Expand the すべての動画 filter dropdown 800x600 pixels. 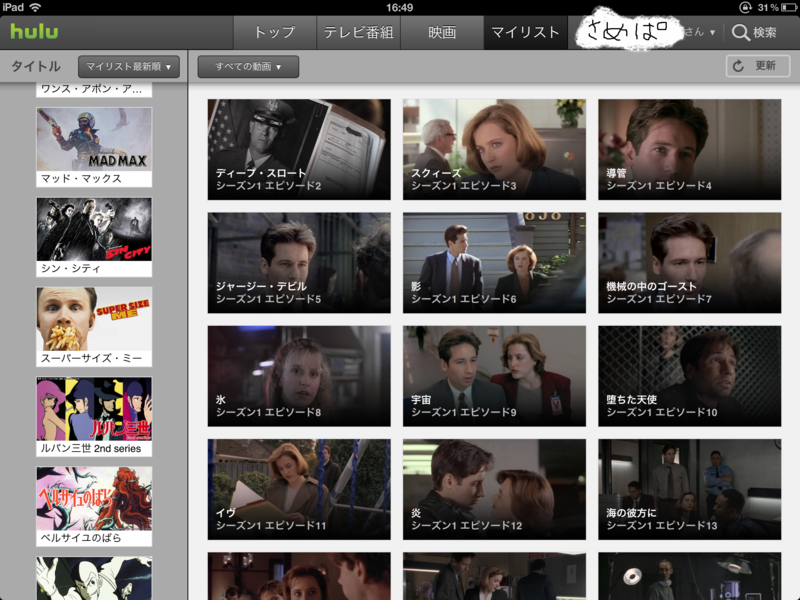click(248, 67)
